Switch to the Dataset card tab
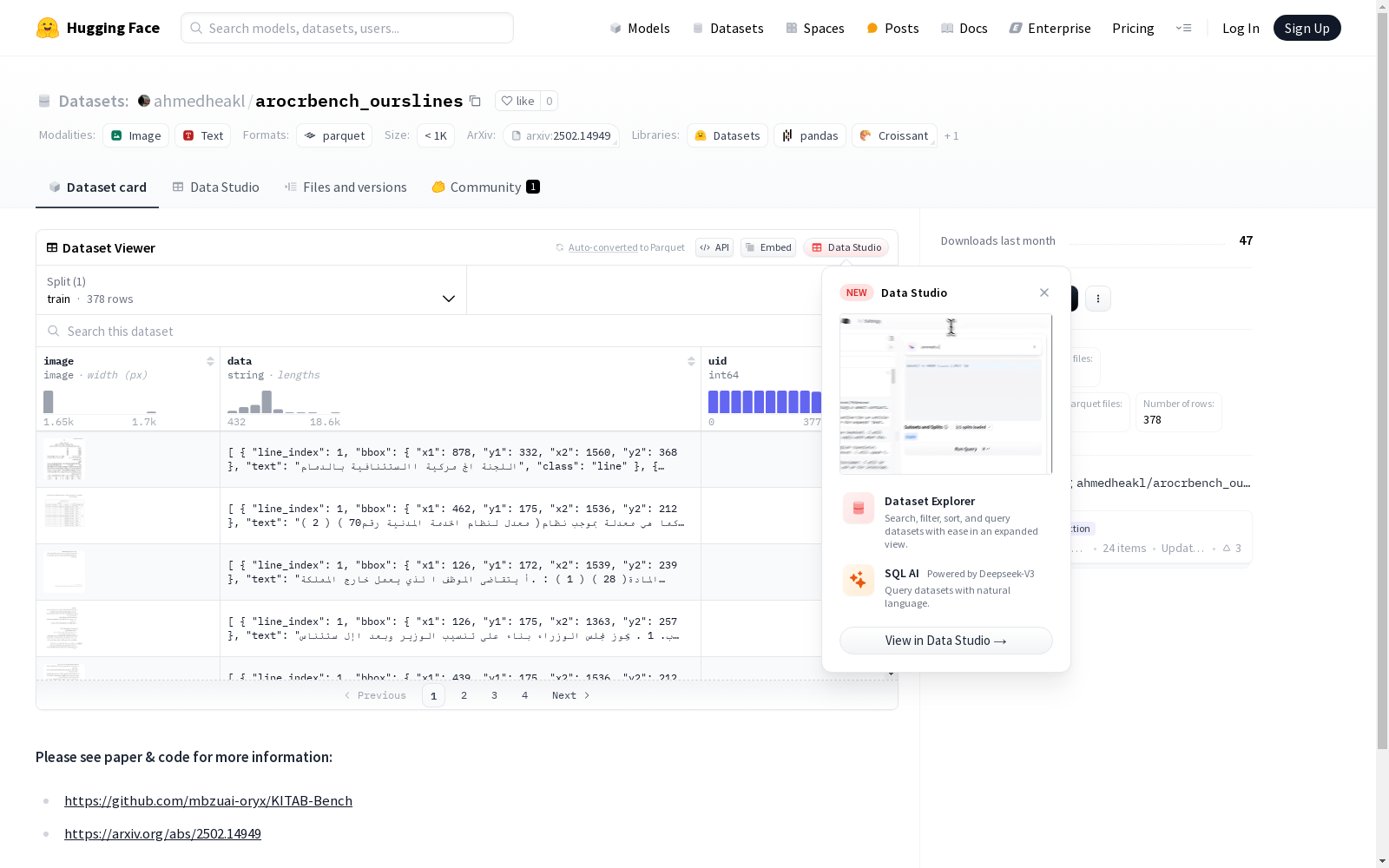The image size is (1389, 868). (97, 187)
